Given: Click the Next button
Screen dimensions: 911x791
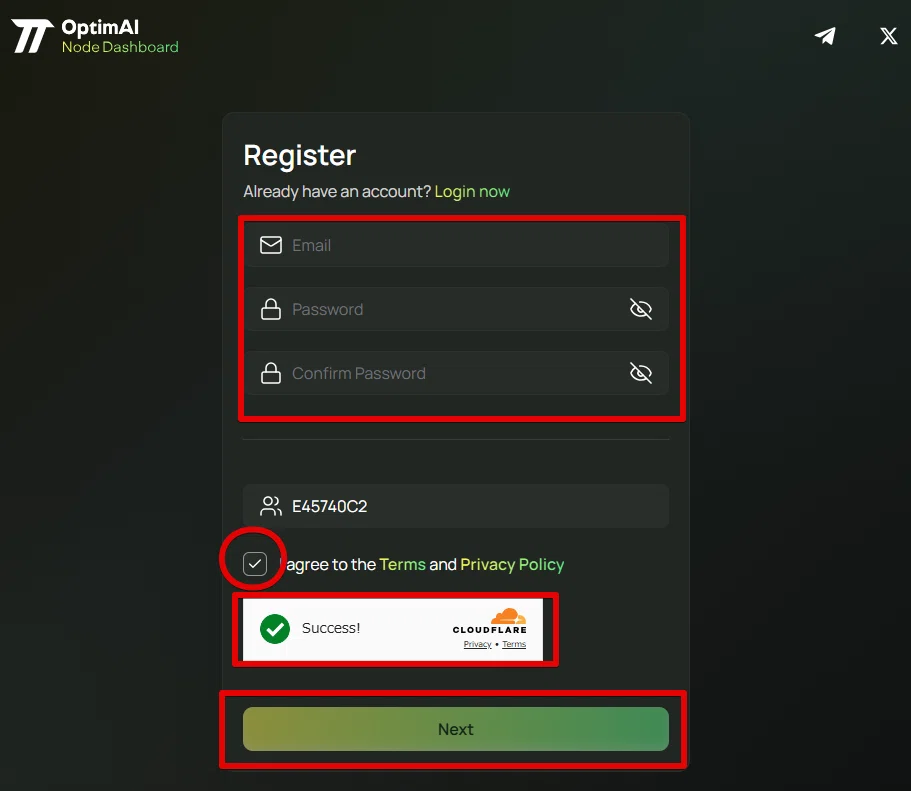Looking at the screenshot, I should tap(456, 729).
